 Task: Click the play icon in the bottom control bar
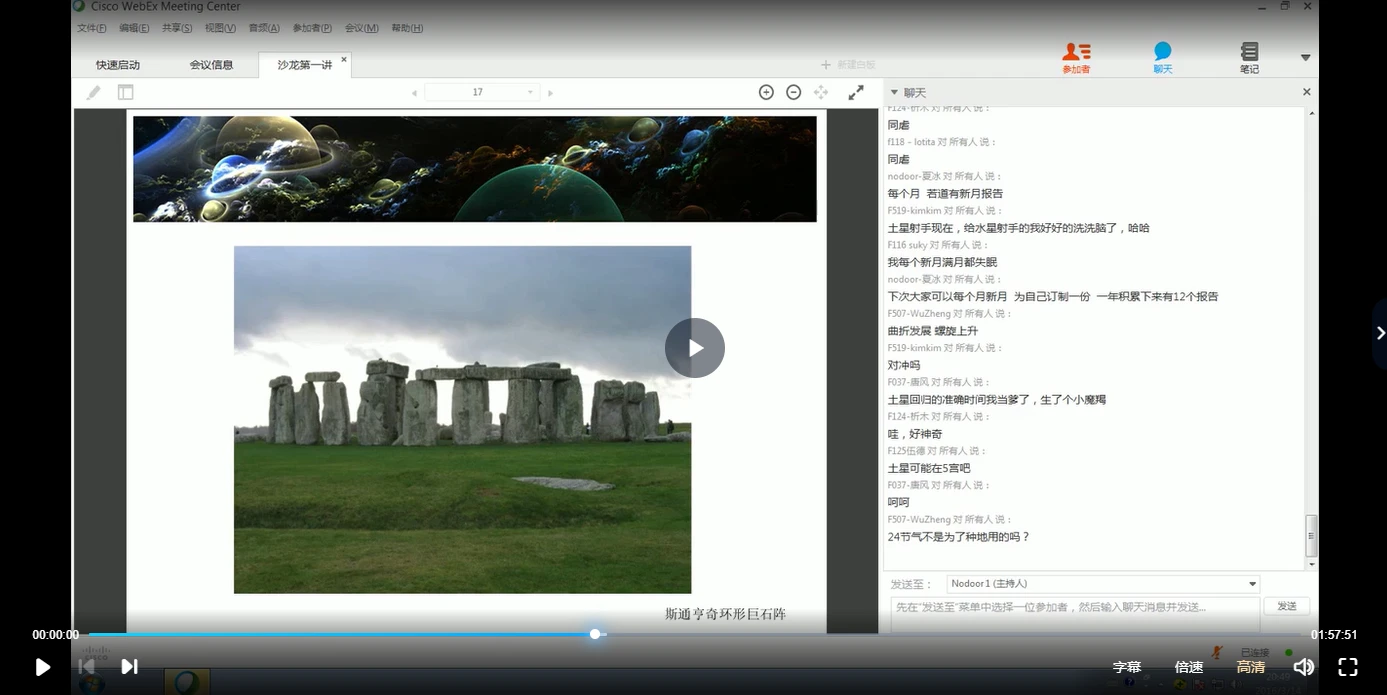click(42, 667)
